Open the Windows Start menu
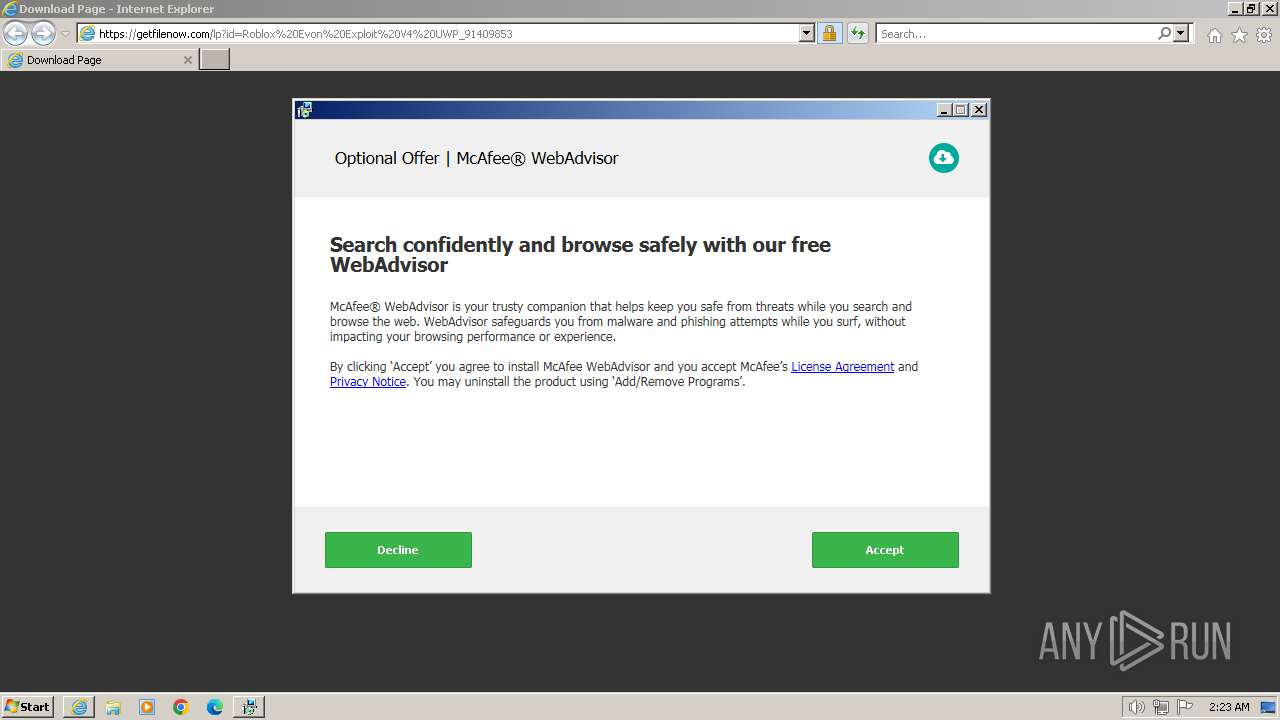 pyautogui.click(x=28, y=706)
